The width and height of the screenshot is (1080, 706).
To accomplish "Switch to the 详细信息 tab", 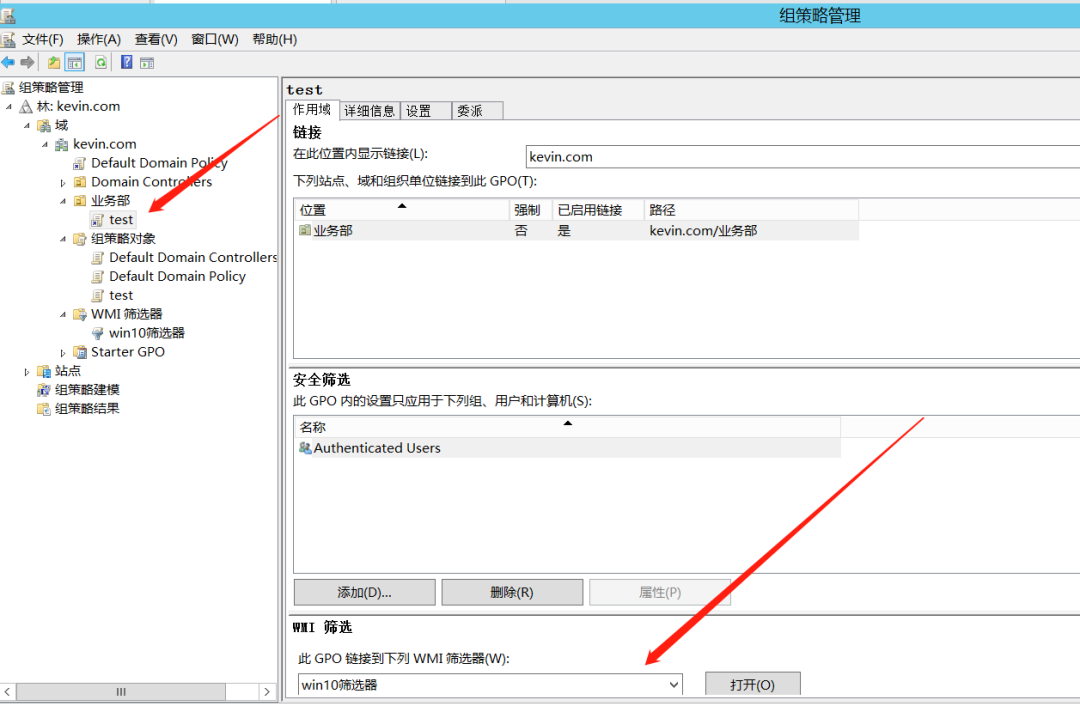I will (x=369, y=111).
